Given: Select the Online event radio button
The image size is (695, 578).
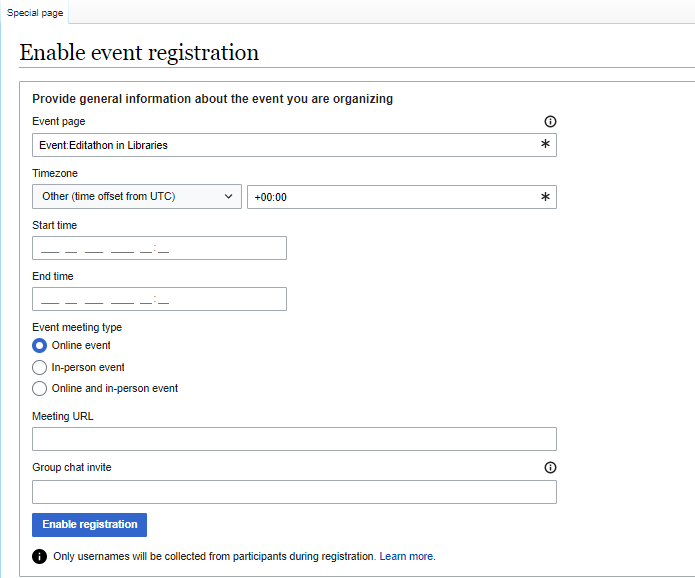Looking at the screenshot, I should pyautogui.click(x=40, y=346).
